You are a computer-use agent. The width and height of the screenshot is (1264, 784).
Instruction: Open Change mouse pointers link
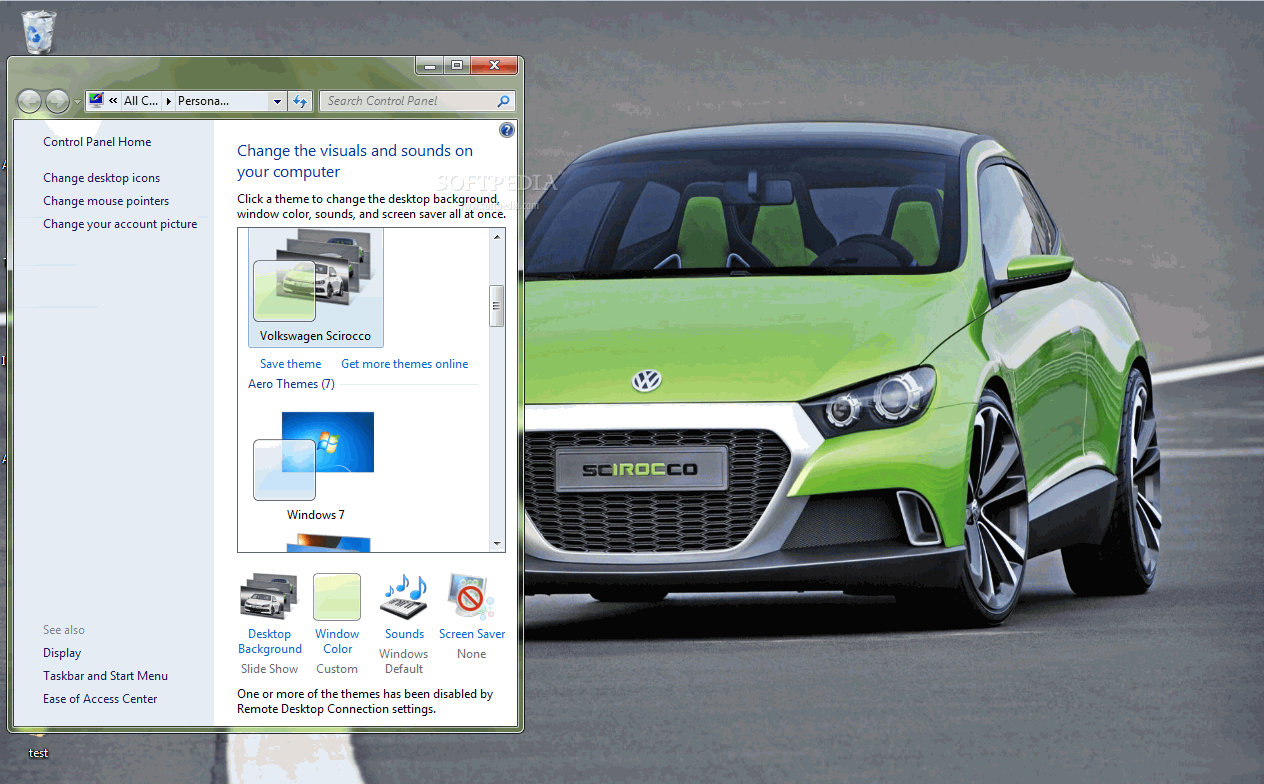click(106, 201)
